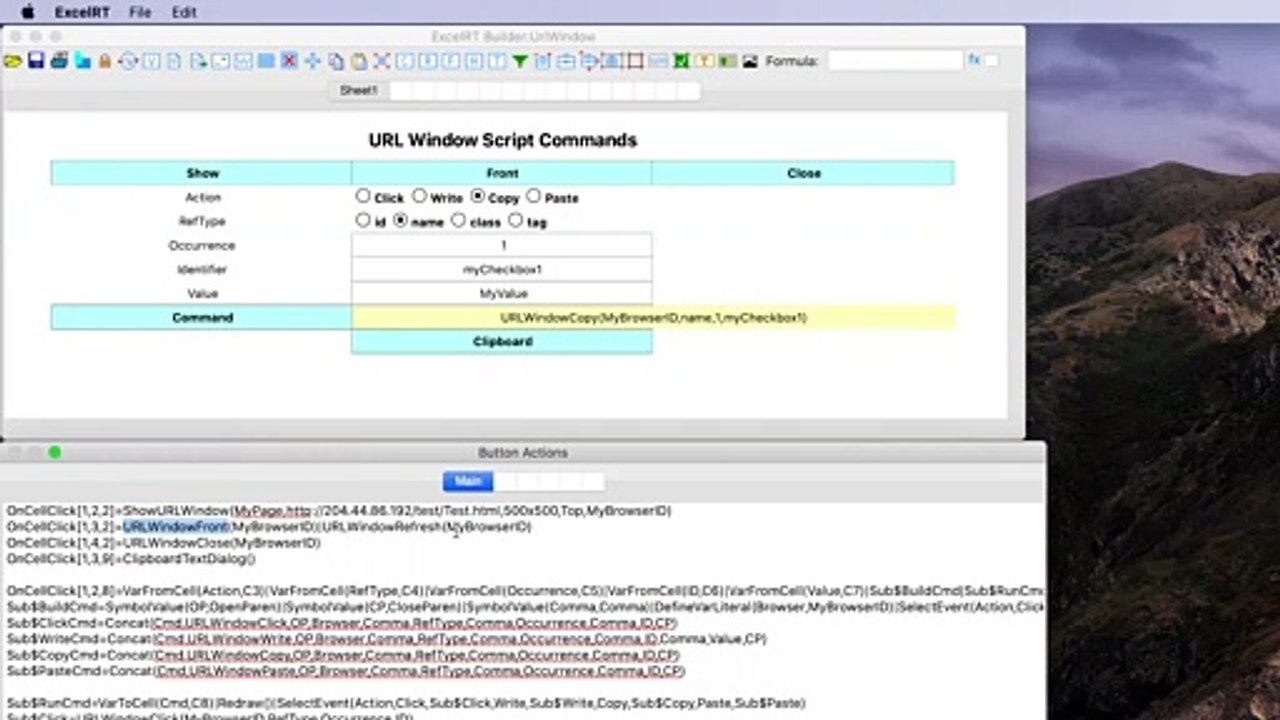1280x720 pixels.
Task: Click the Sub$WriteCmd=Concat script line
Action: (x=386, y=639)
